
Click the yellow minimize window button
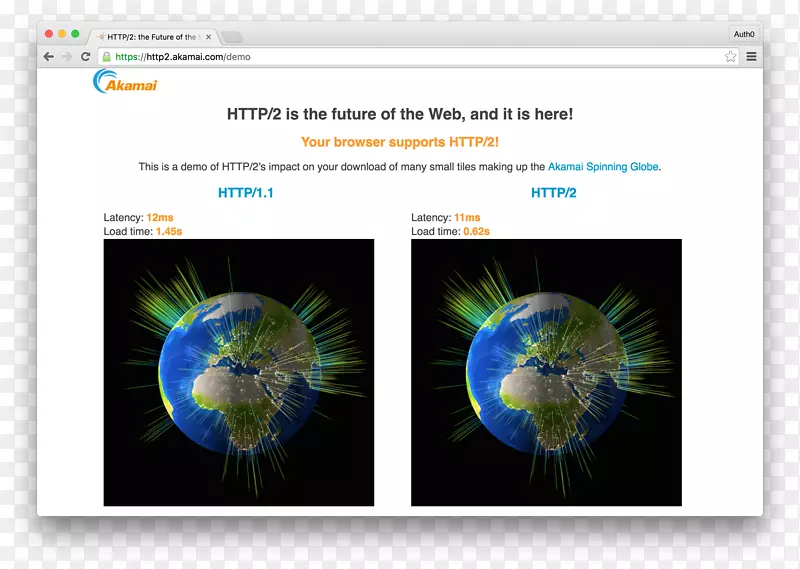(x=62, y=34)
